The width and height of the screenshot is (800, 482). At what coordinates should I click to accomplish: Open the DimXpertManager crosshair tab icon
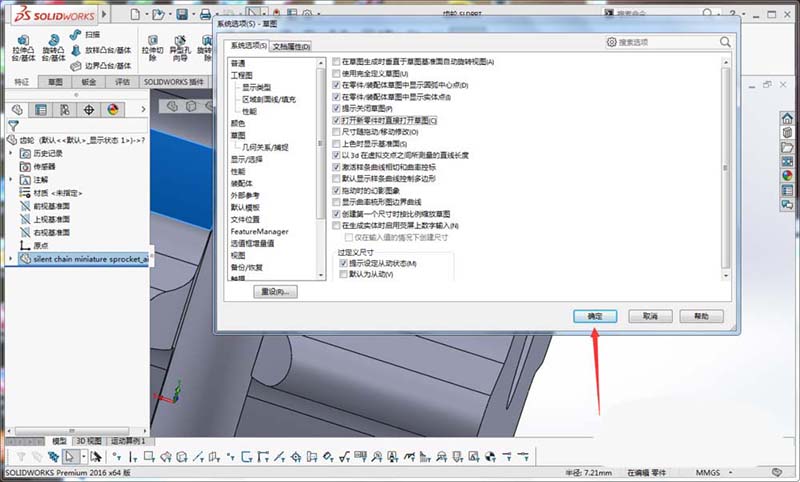89,109
